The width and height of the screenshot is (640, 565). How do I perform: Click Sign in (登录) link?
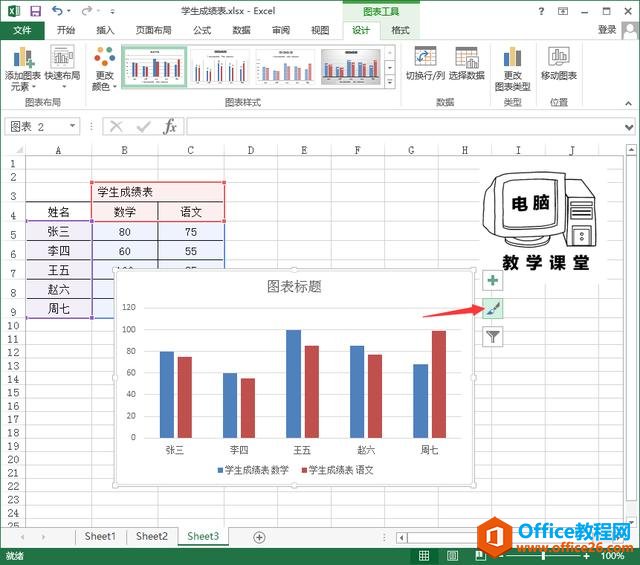607,29
